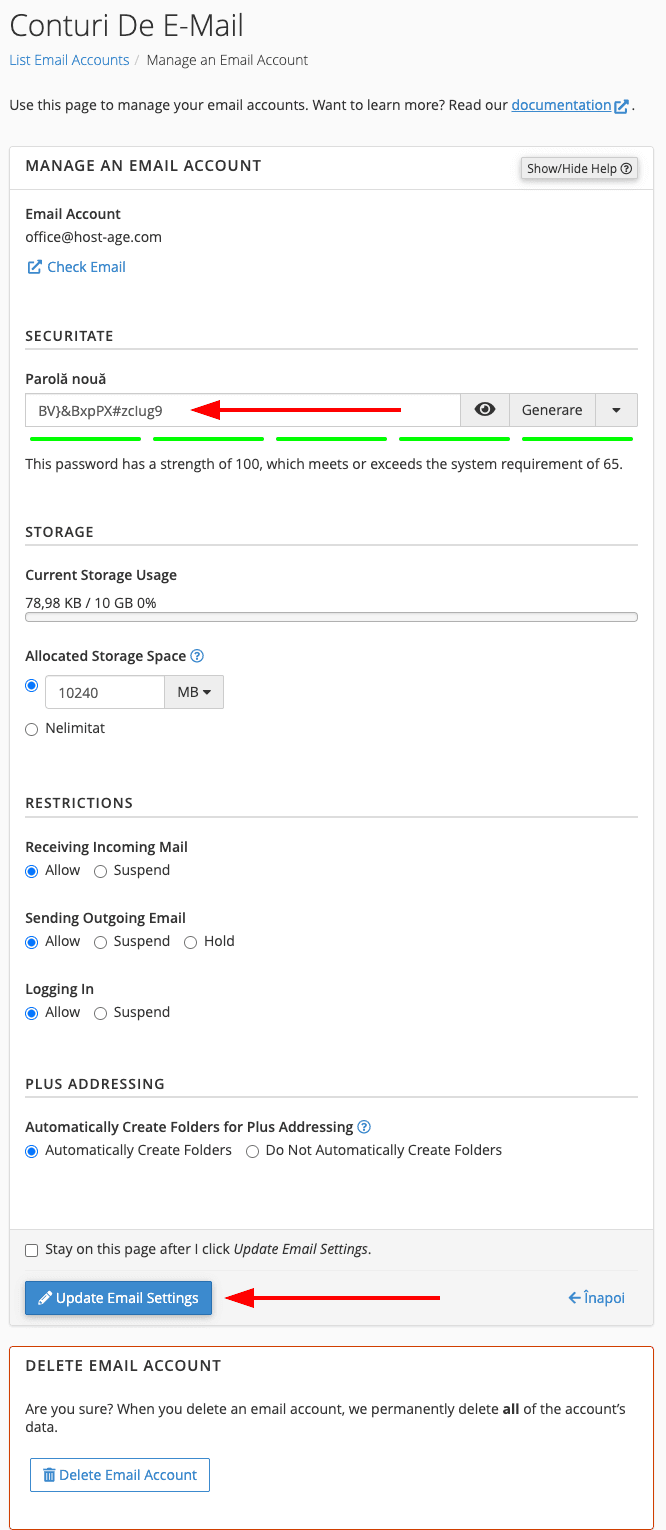Expand the Generare password options dropdown arrow
This screenshot has height=1530, width=666.
coord(616,410)
